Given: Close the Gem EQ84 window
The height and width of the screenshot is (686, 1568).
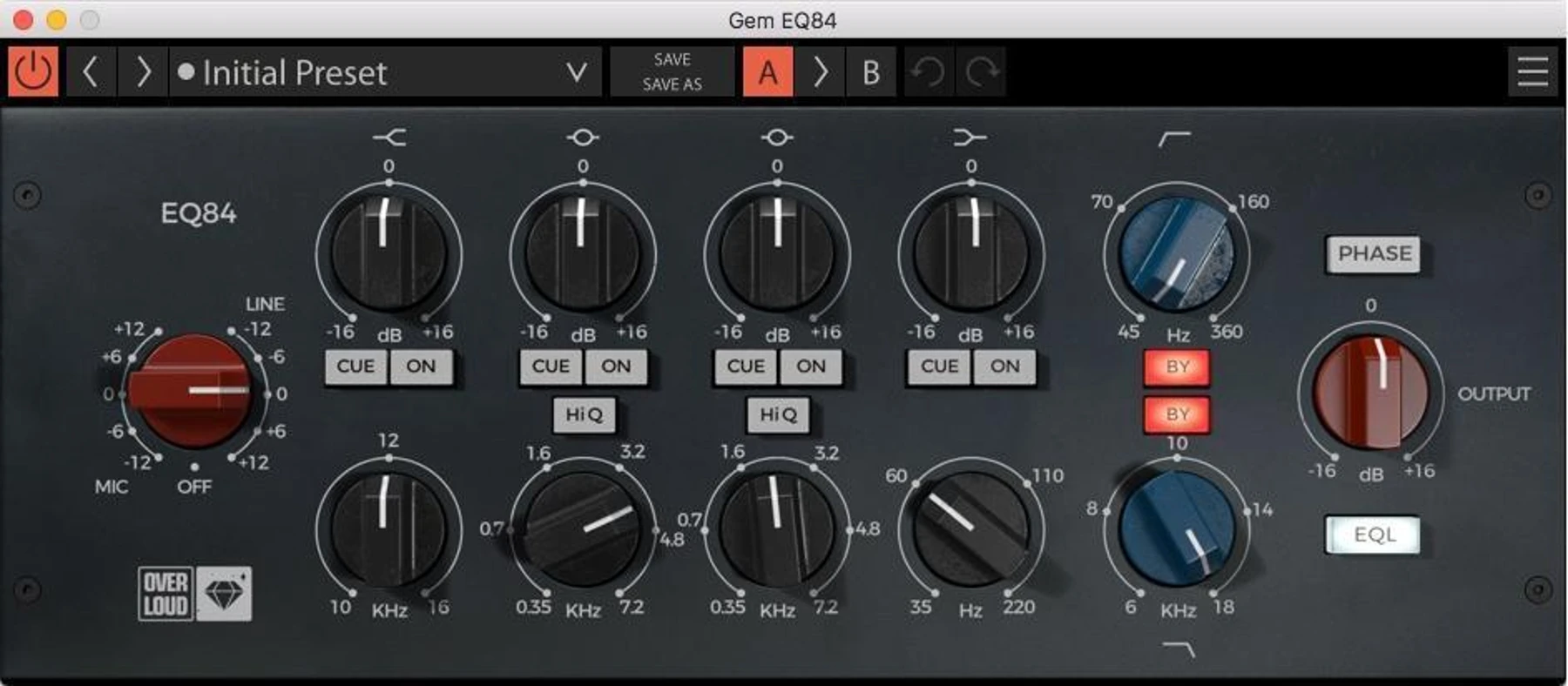Looking at the screenshot, I should click(24, 19).
